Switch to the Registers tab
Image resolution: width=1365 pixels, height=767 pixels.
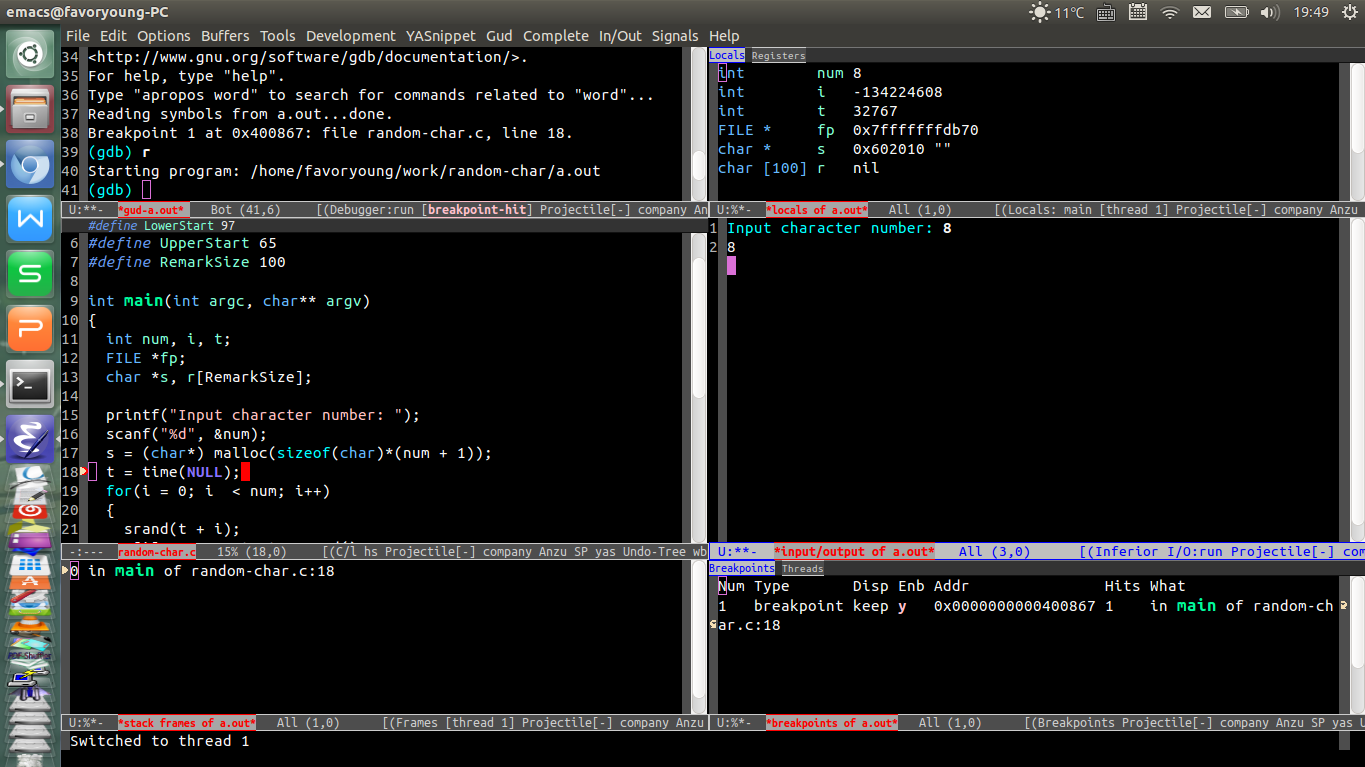[x=778, y=56]
